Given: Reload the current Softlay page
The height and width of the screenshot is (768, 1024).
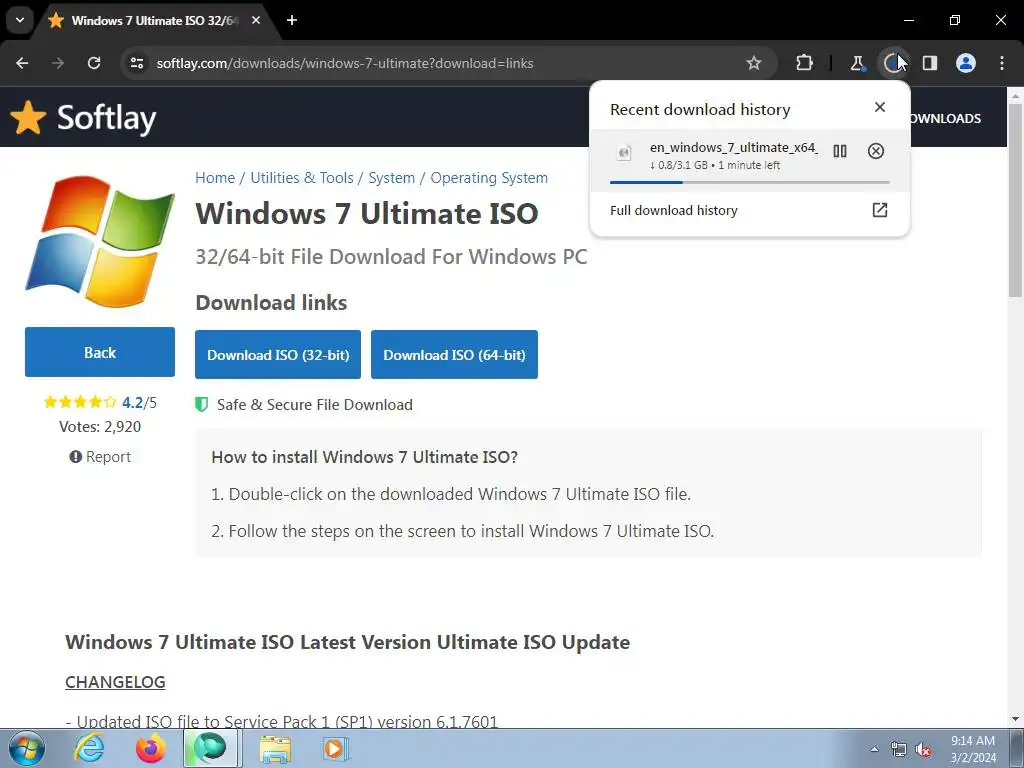Looking at the screenshot, I should click(94, 63).
